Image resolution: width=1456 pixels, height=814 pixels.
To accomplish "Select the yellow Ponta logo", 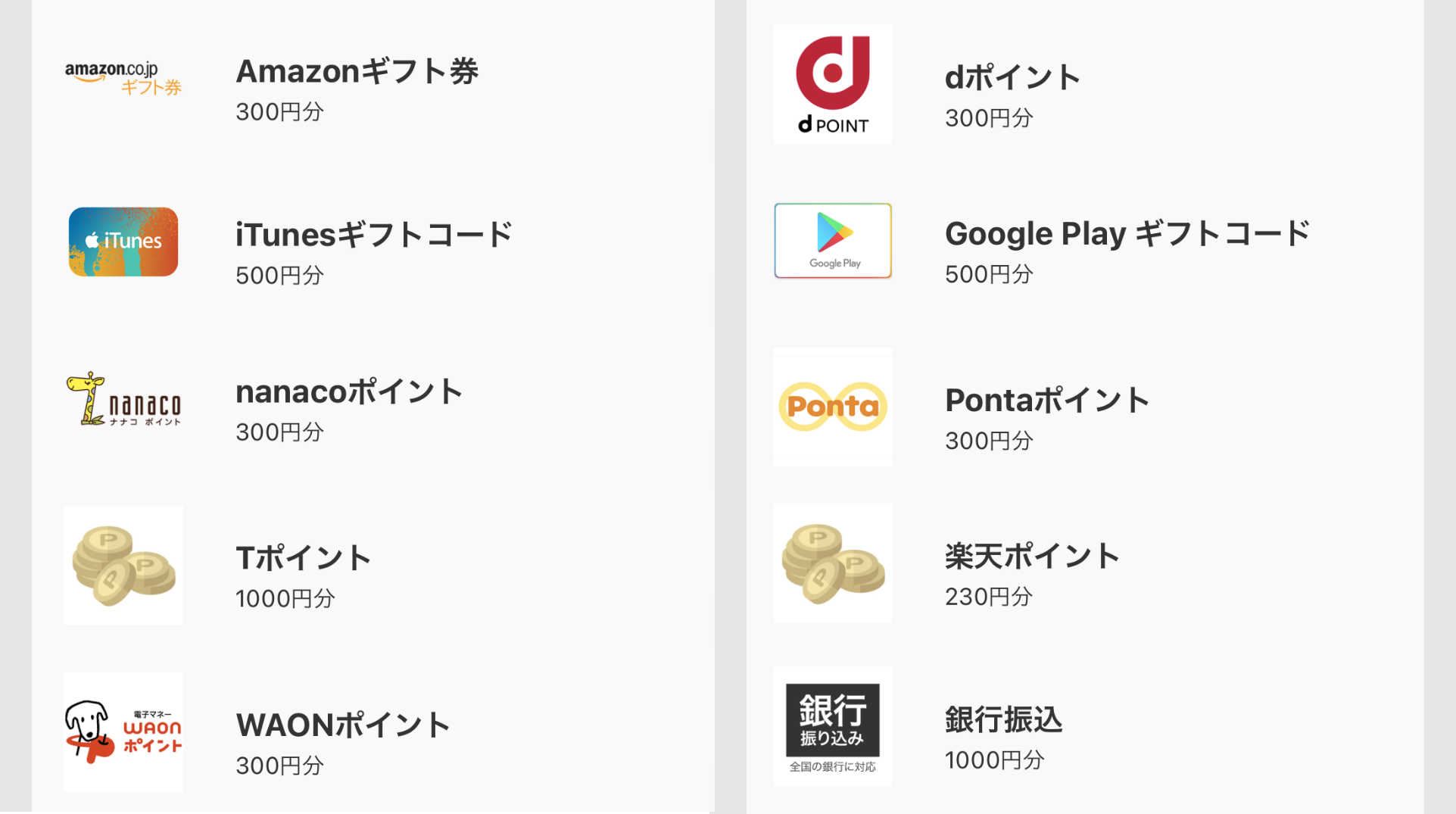I will point(833,407).
